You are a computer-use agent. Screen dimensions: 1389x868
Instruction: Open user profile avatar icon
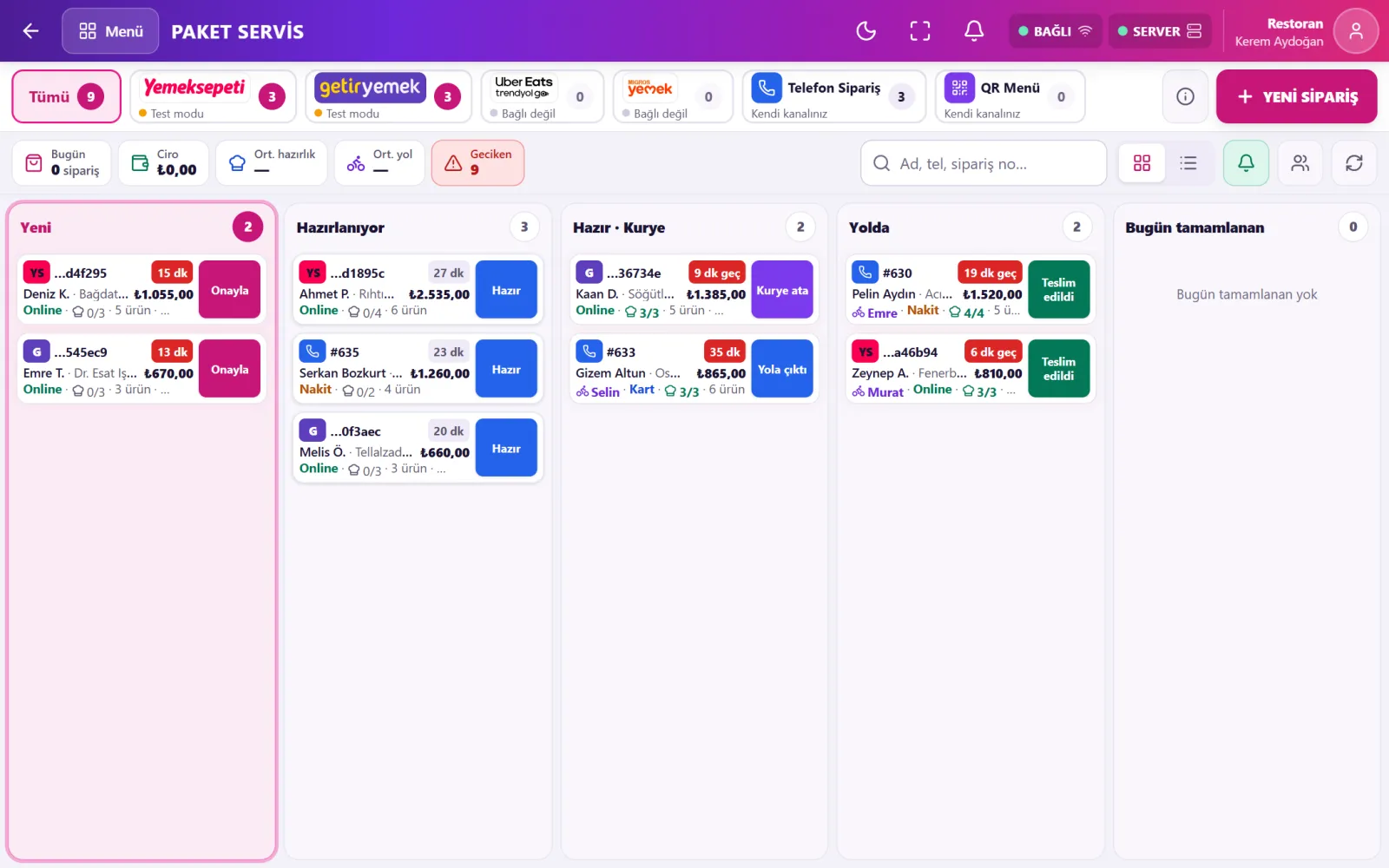(1355, 31)
